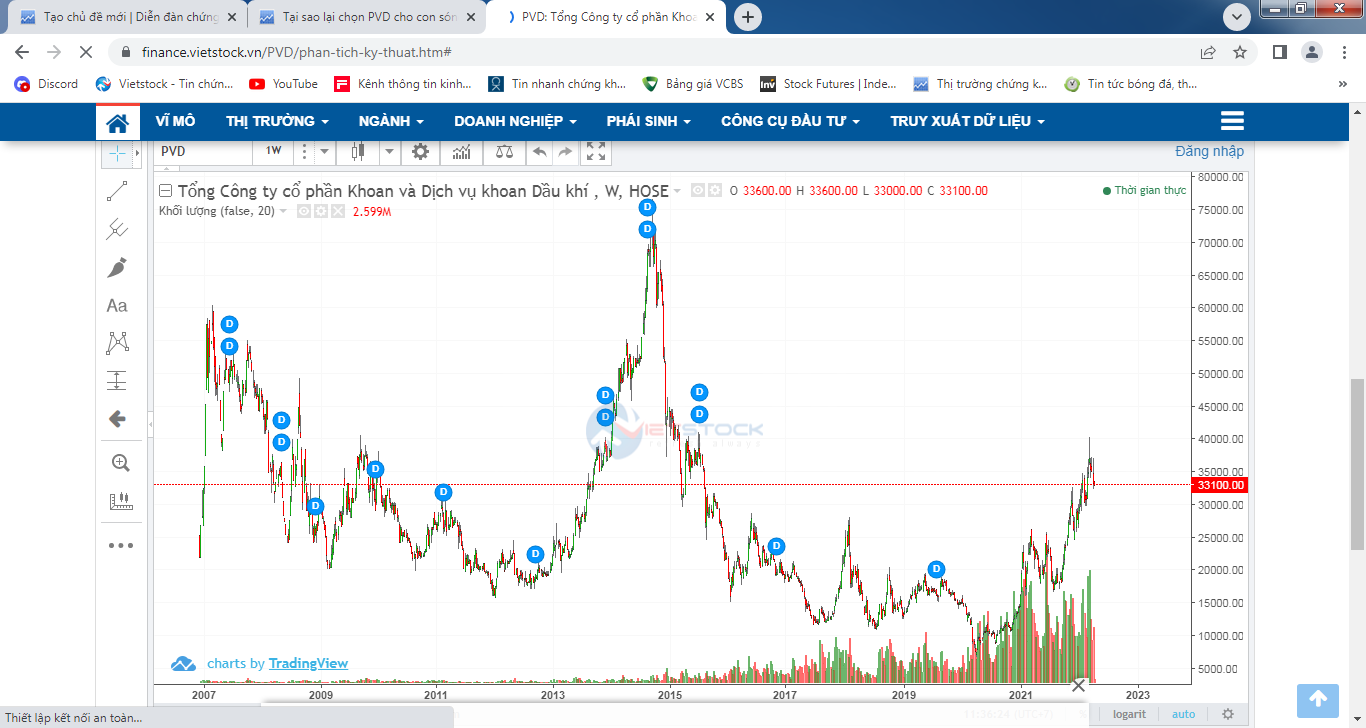1366x728 pixels.
Task: Open candlestick chart style dropdown arrow
Action: (389, 152)
